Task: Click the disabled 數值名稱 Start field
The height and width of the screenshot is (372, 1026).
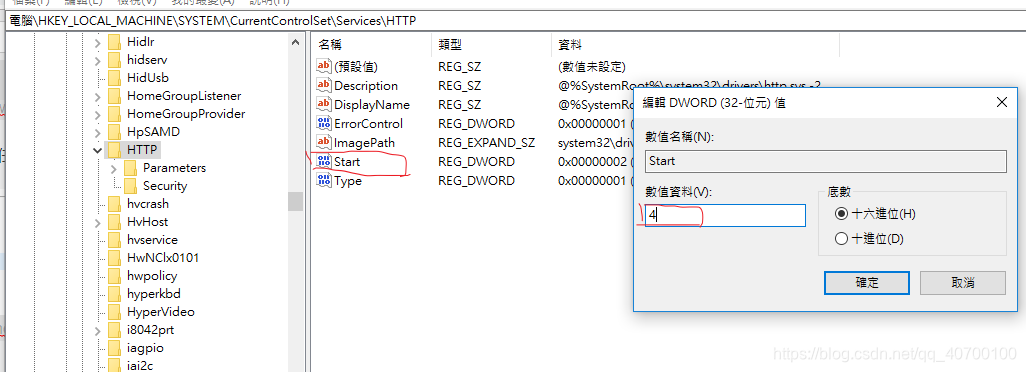Action: tap(826, 161)
